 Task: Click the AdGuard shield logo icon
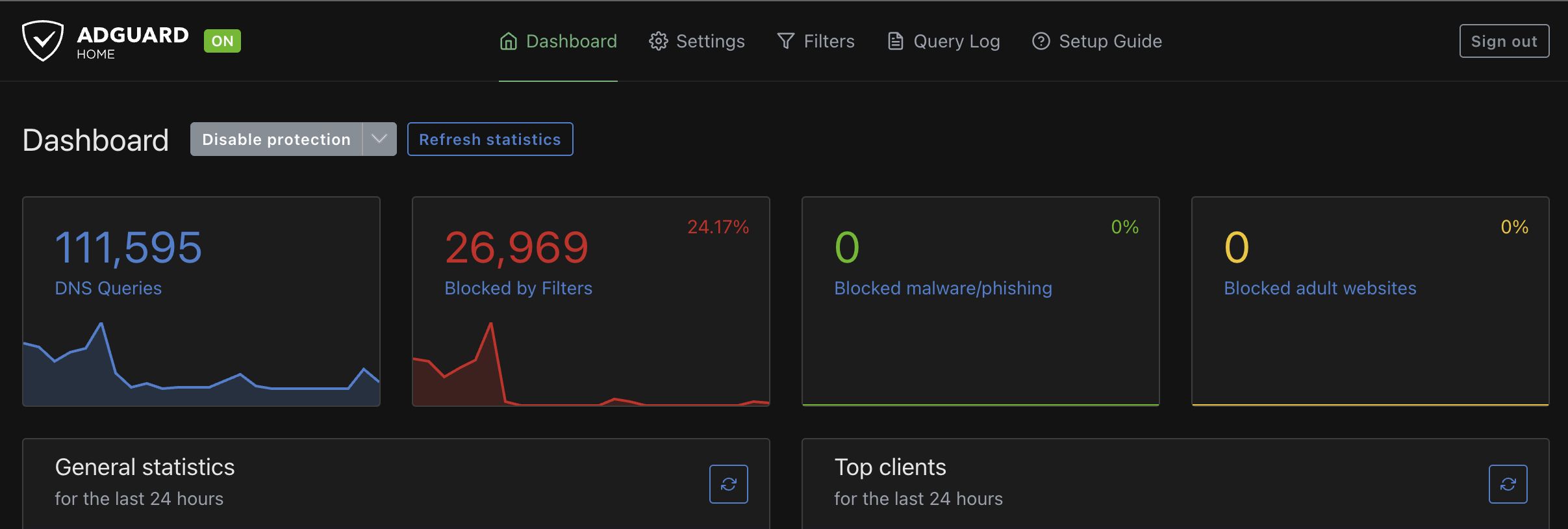[x=42, y=41]
